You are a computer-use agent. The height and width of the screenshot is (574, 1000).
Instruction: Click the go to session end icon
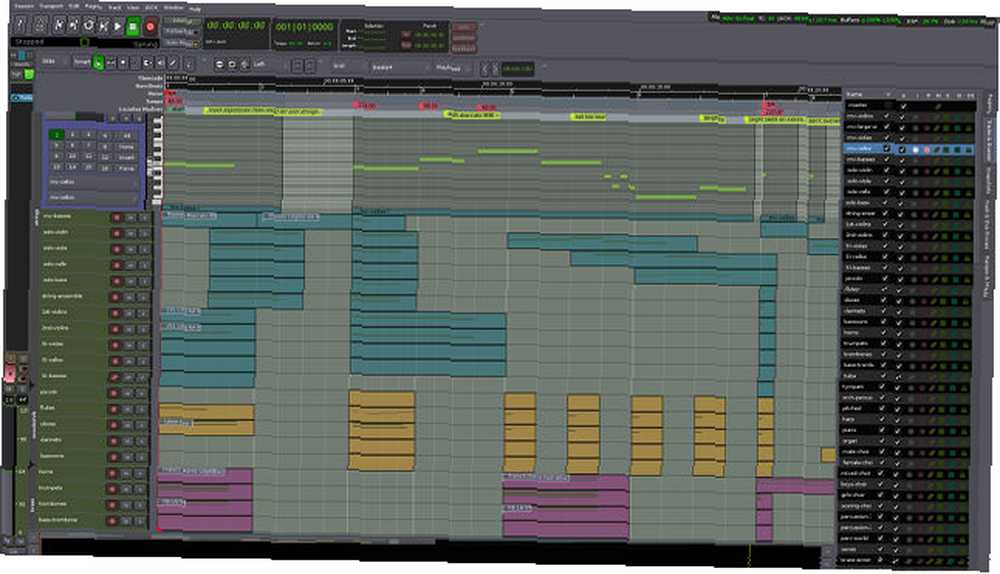coord(73,25)
